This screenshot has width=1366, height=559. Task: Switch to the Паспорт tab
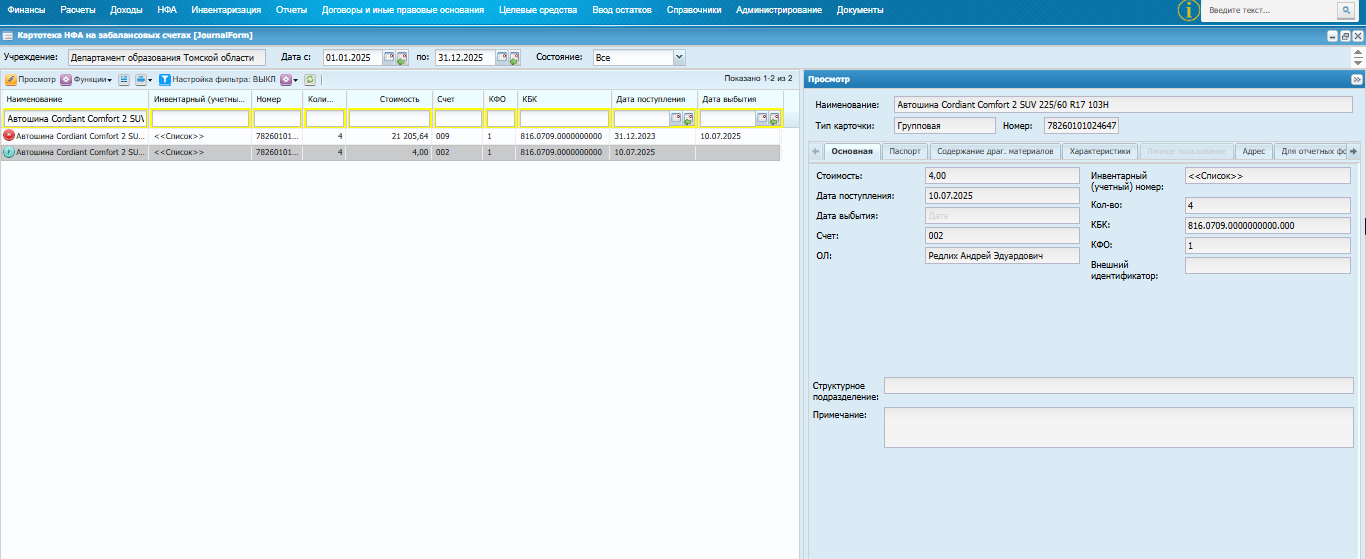point(905,151)
